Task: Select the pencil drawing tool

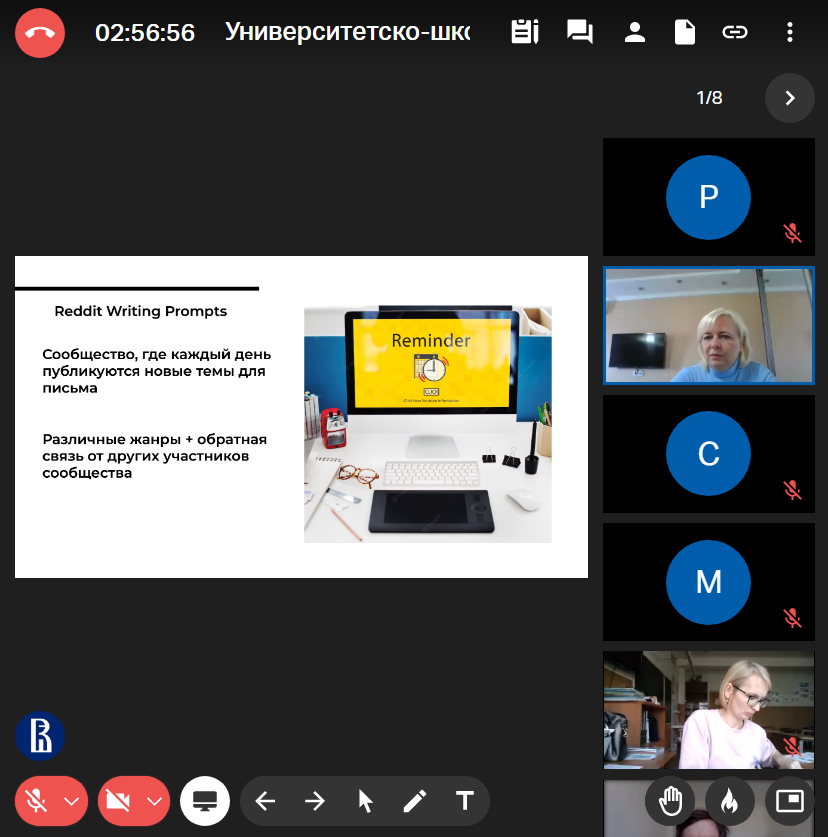Action: tap(415, 801)
